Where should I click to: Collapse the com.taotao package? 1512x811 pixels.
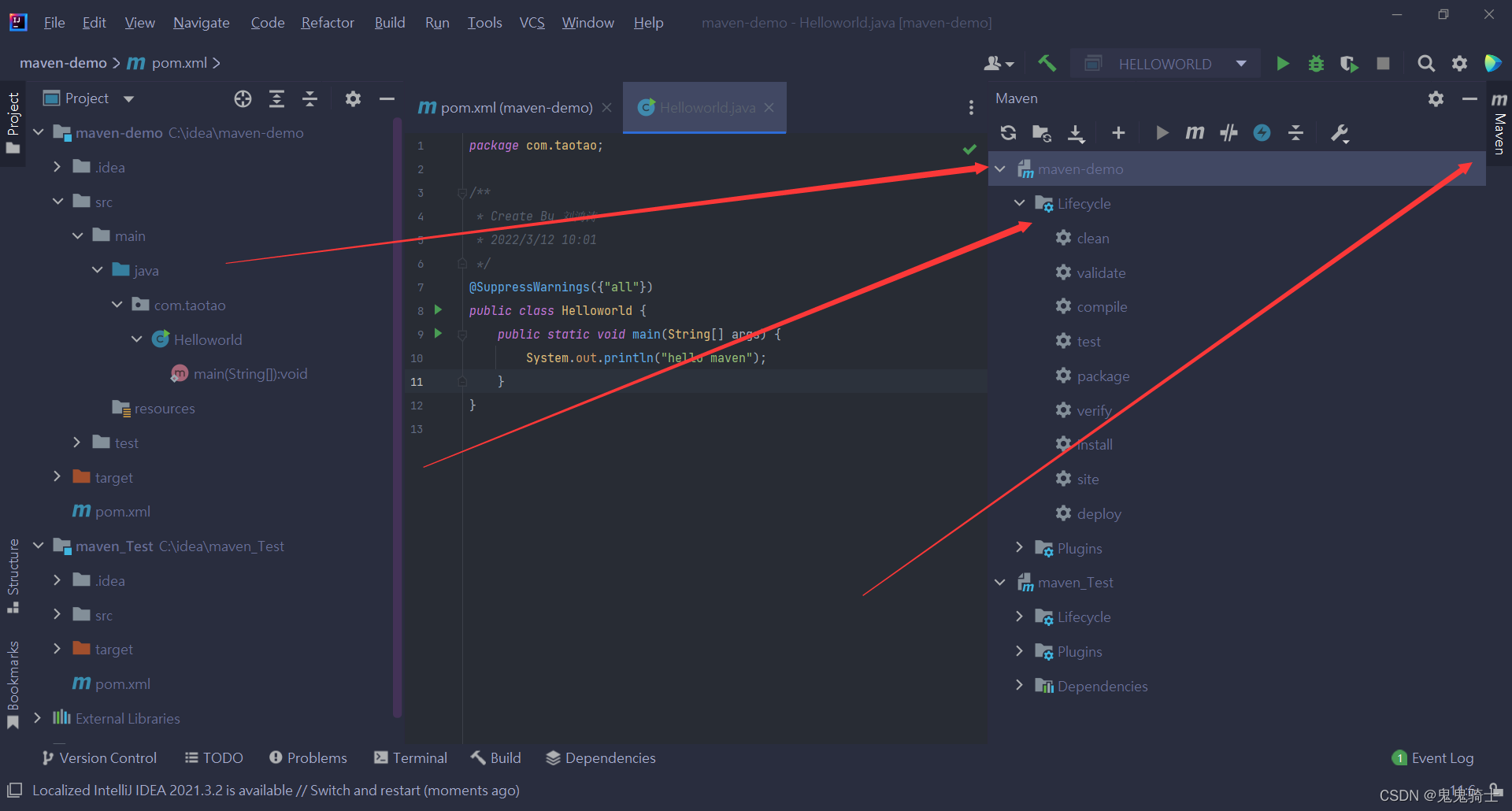click(x=117, y=305)
